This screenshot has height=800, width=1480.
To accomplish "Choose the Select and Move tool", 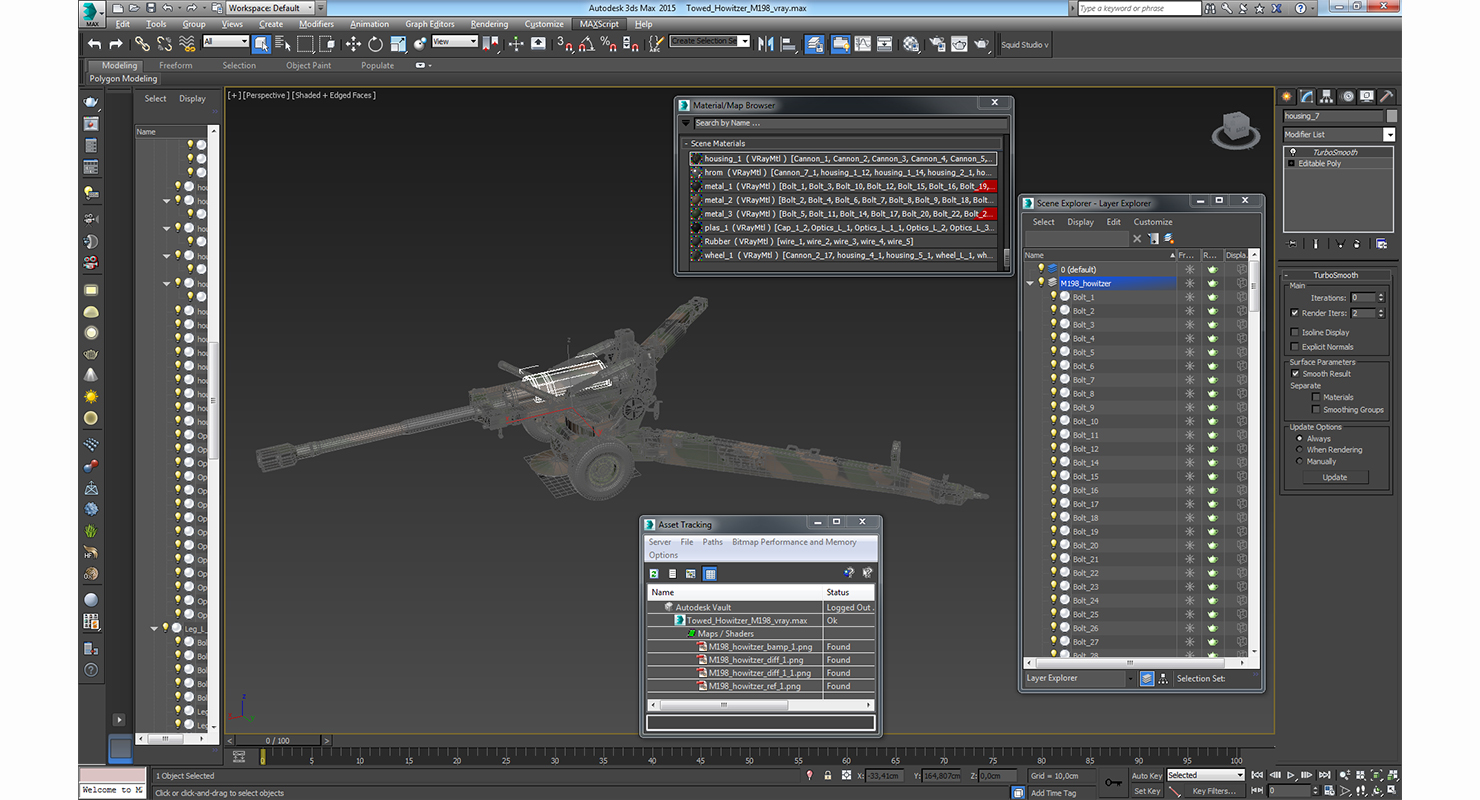I will click(x=353, y=44).
